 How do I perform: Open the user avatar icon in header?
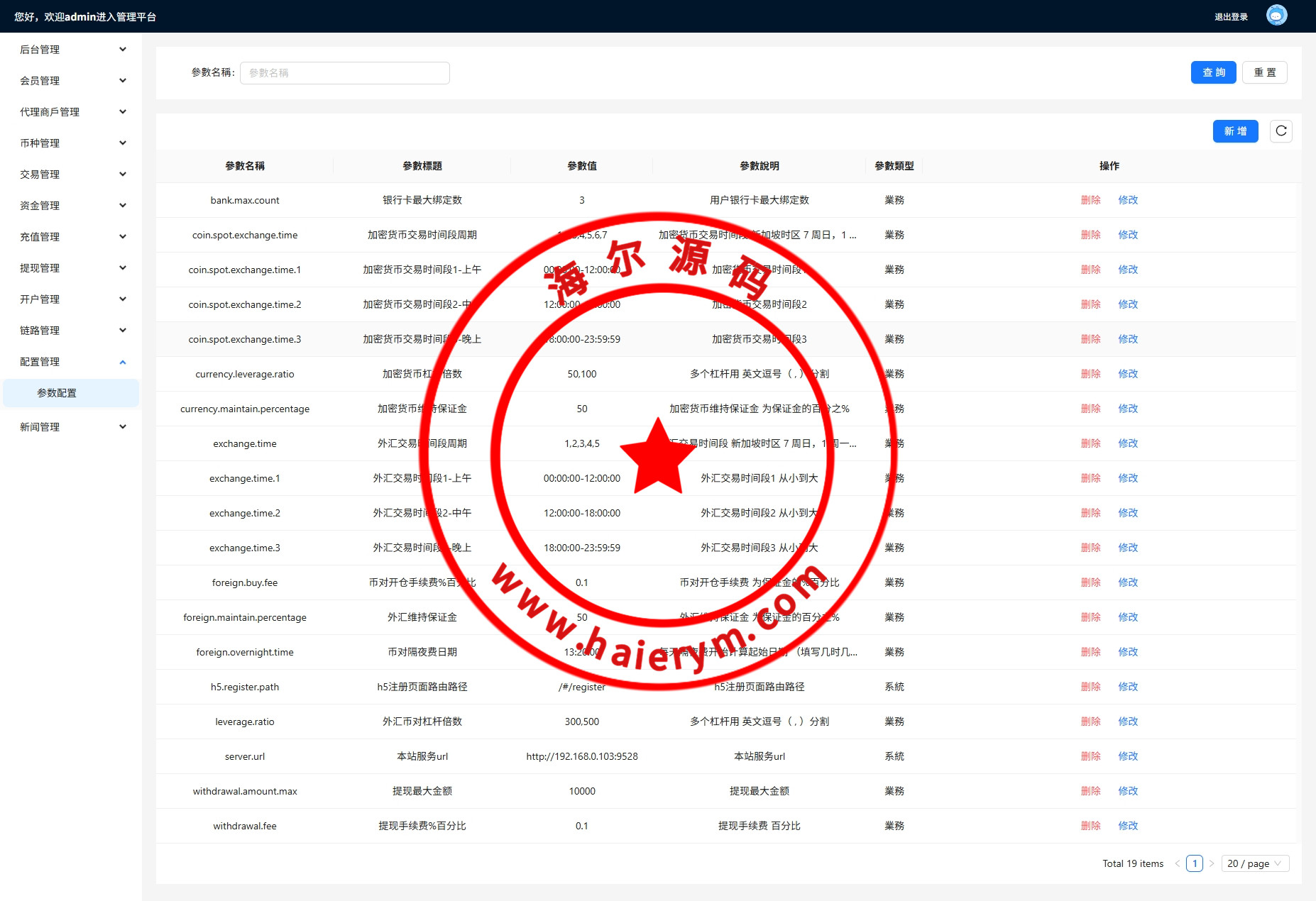coord(1276,16)
